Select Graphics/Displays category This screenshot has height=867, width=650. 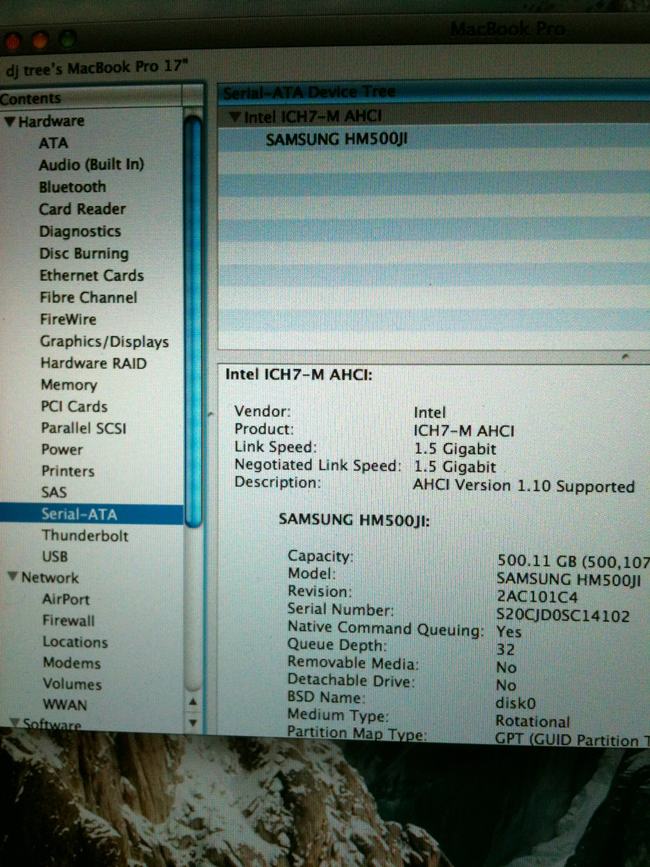coord(103,342)
